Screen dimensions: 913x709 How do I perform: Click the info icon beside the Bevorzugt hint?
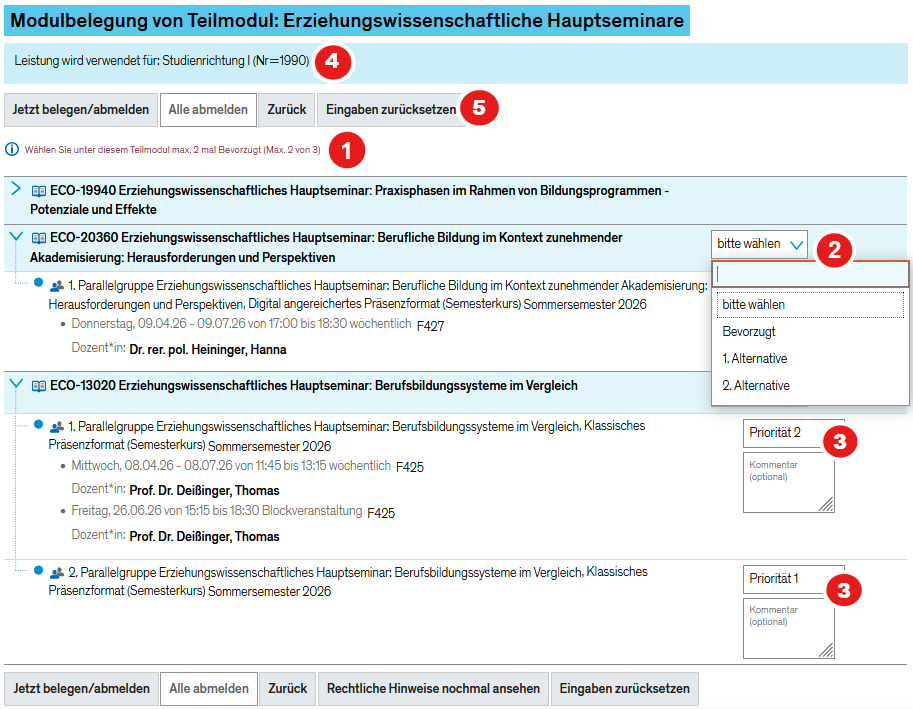pyautogui.click(x=12, y=150)
